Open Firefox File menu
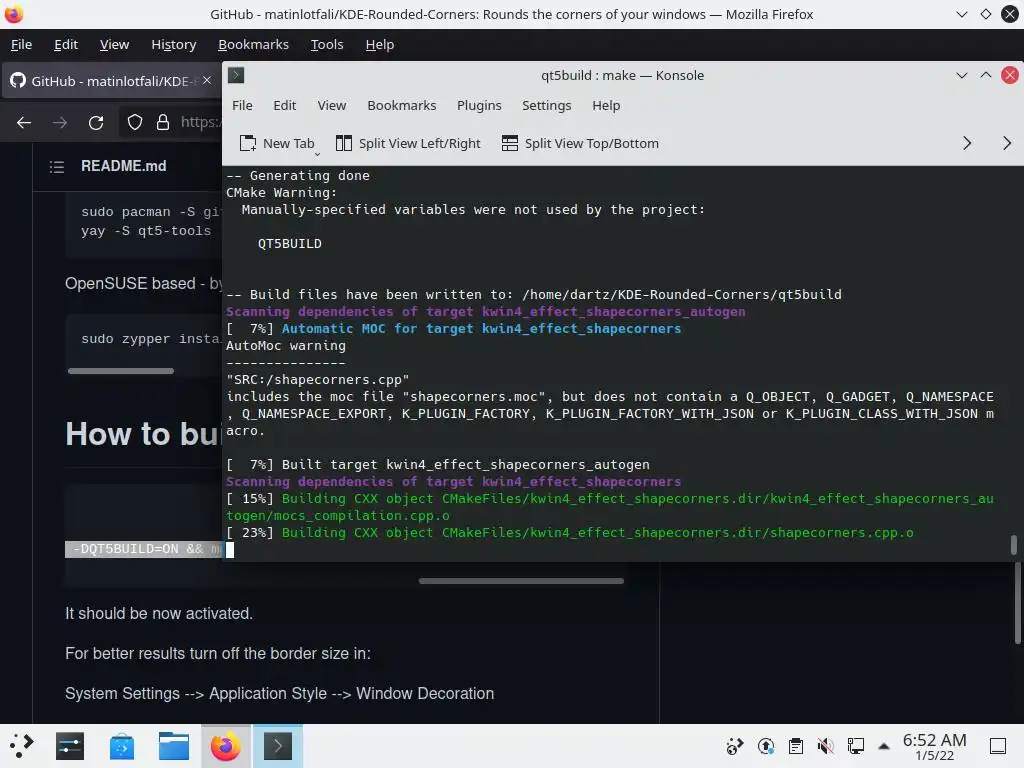1024x768 pixels. tap(22, 44)
